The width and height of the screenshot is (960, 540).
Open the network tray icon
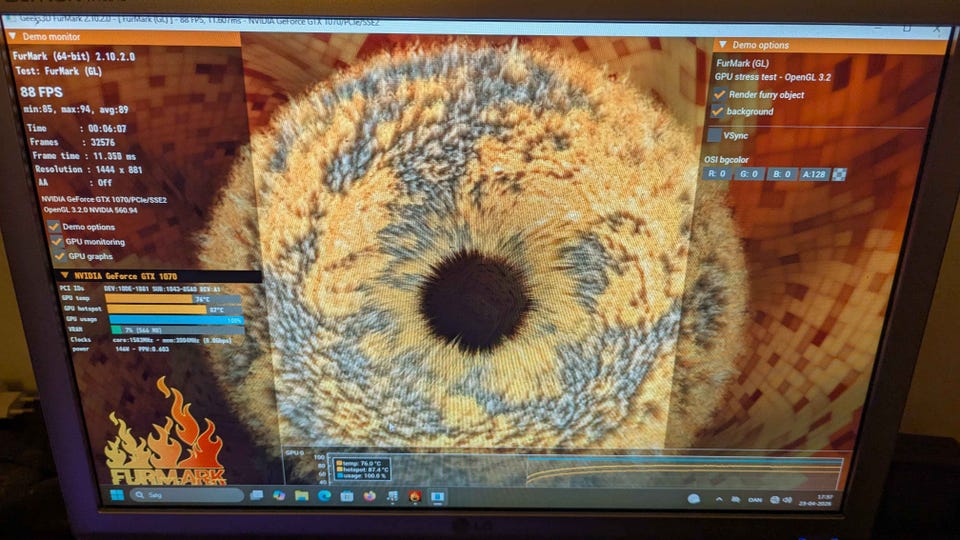(774, 500)
